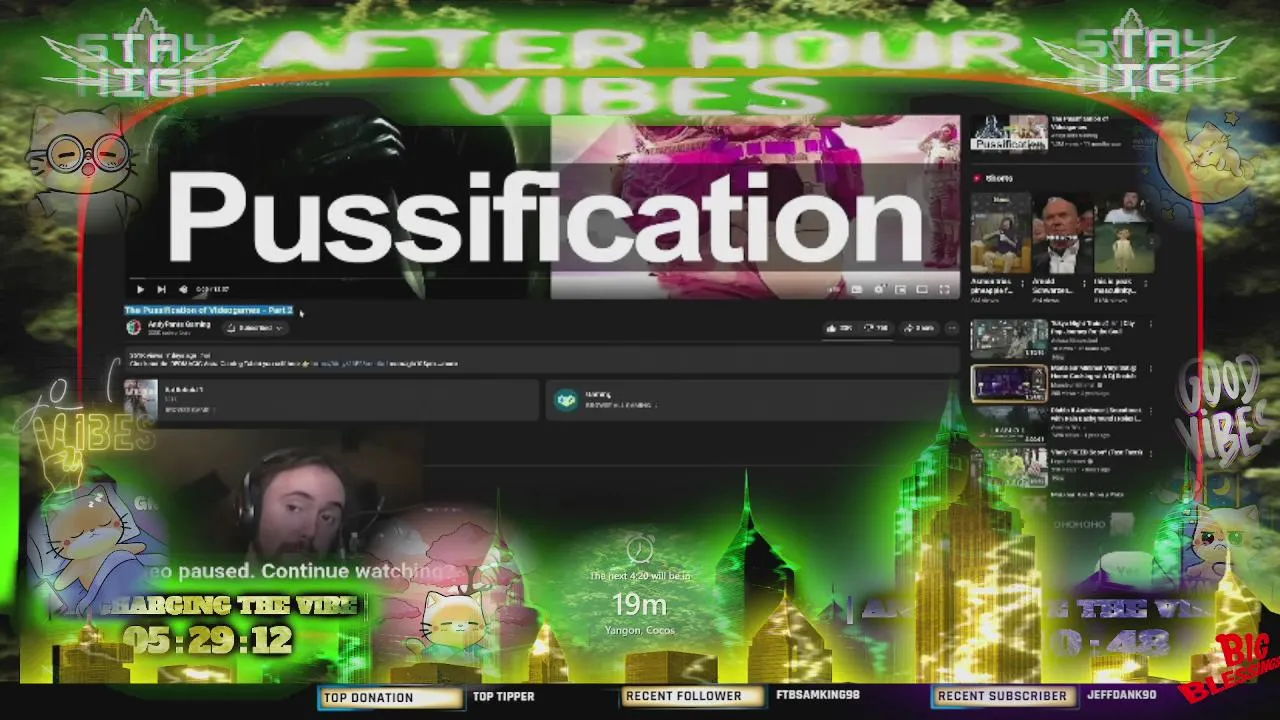Select the RECENT SUBSCRIBER label
Image resolution: width=1280 pixels, height=720 pixels.
click(1002, 696)
